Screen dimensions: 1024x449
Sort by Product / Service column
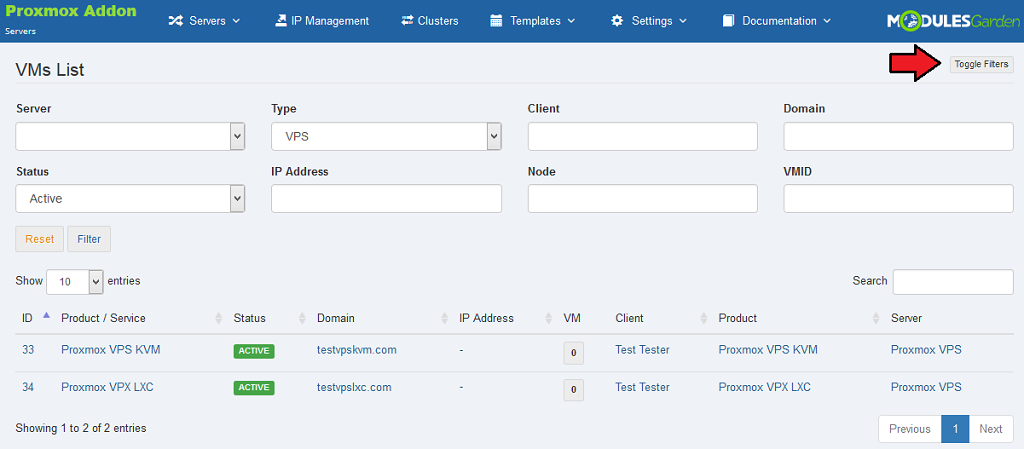click(x=140, y=318)
